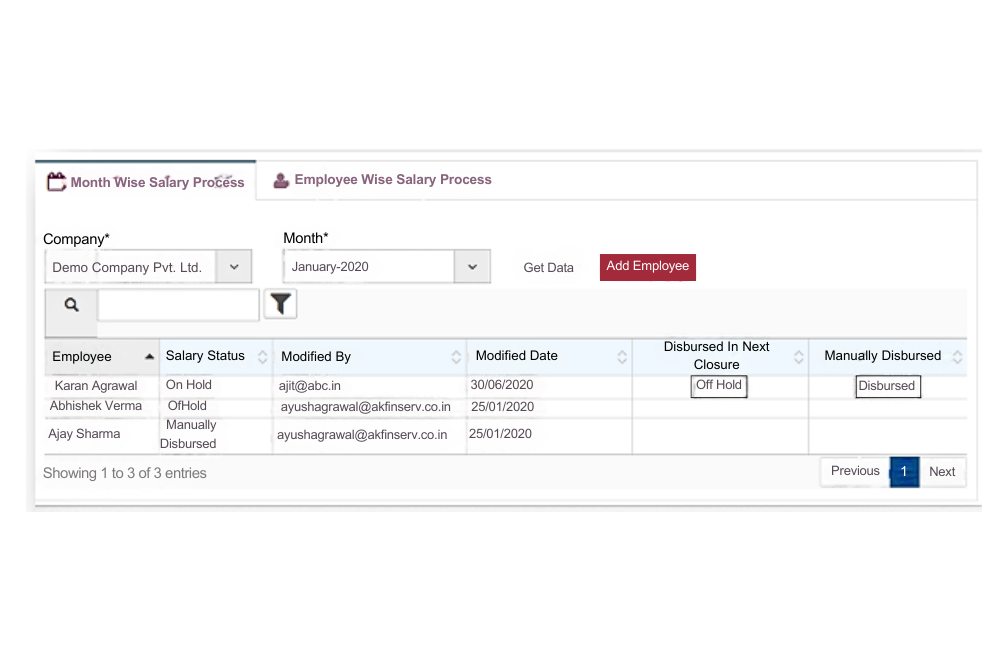Image resolution: width=1000 pixels, height=669 pixels.
Task: Switch to Employee Wise Salary Process tab
Action: coord(392,180)
